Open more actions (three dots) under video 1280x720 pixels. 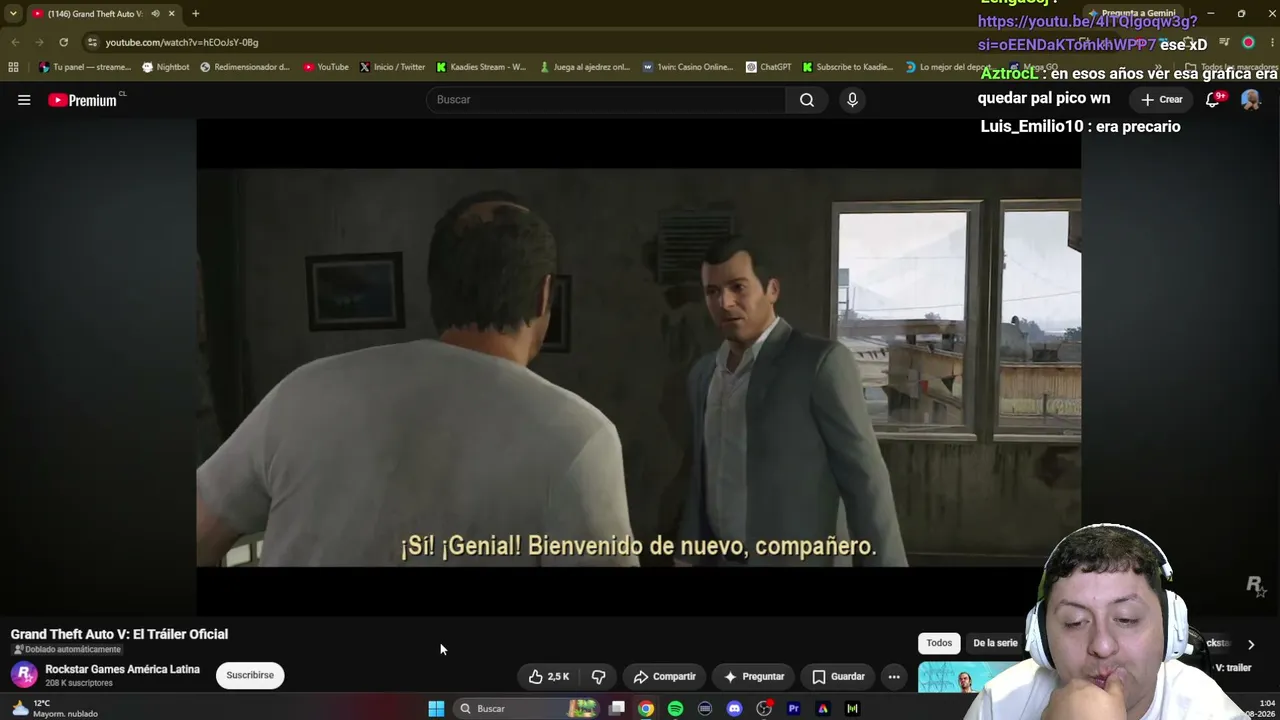click(894, 677)
